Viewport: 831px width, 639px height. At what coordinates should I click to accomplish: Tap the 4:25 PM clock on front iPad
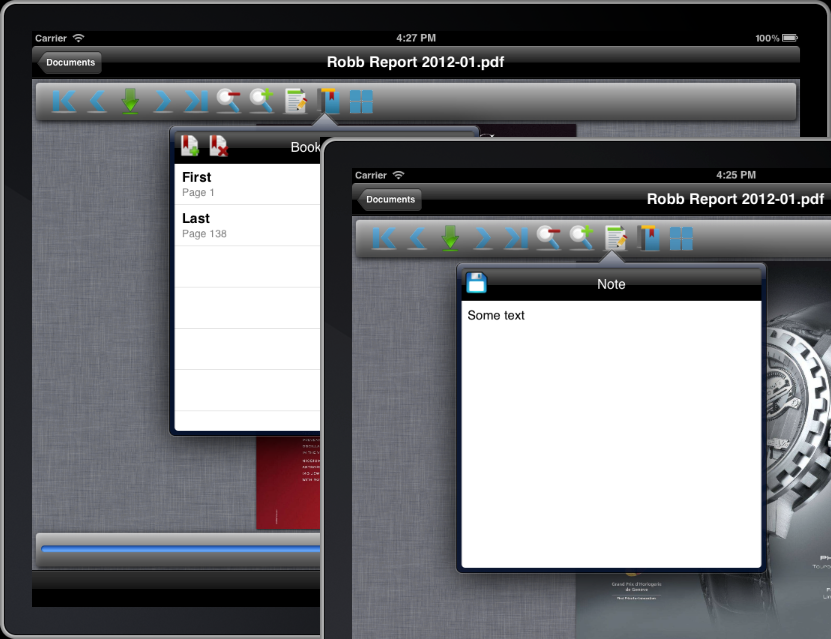point(736,175)
